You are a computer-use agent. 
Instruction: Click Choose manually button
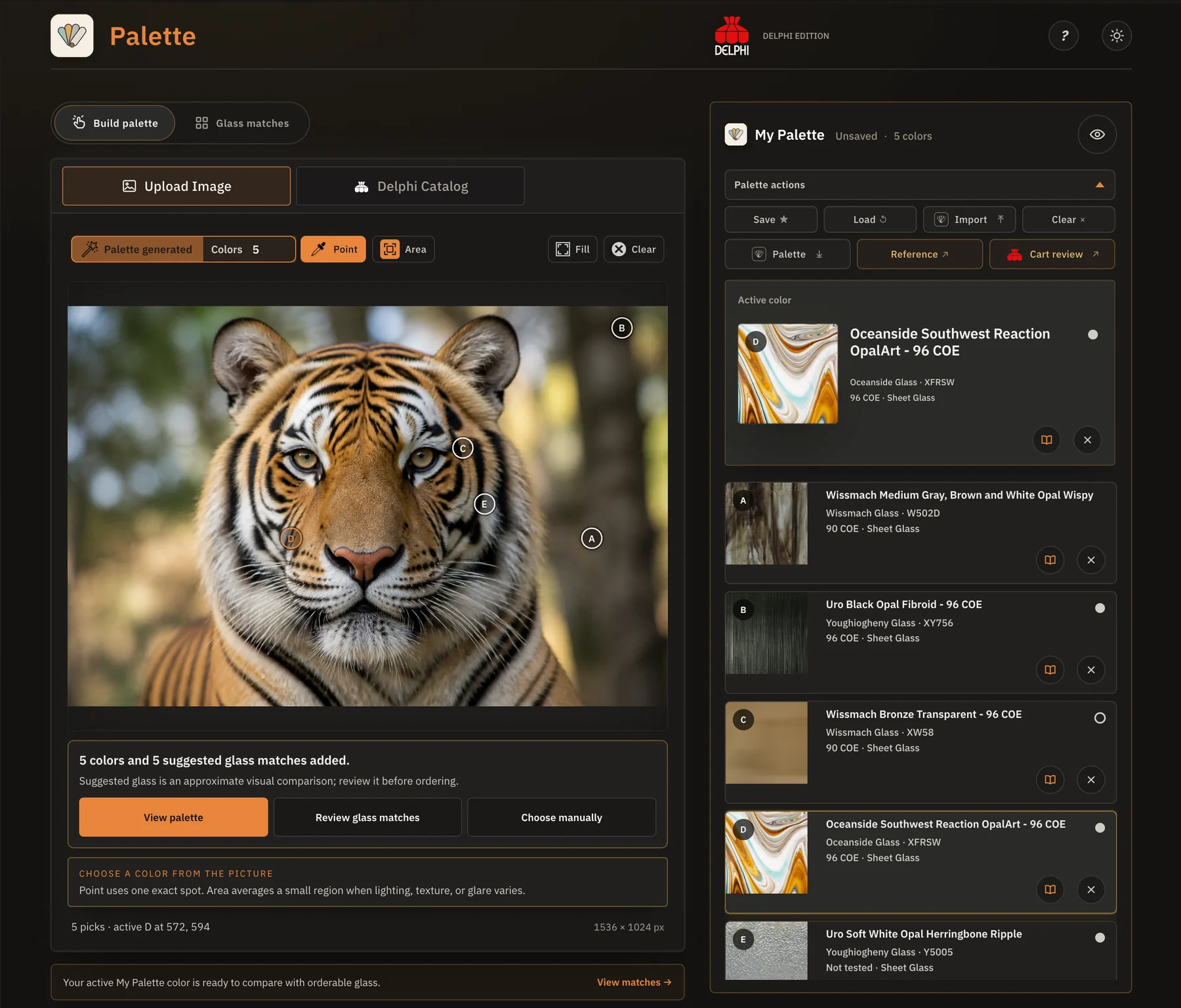(562, 817)
